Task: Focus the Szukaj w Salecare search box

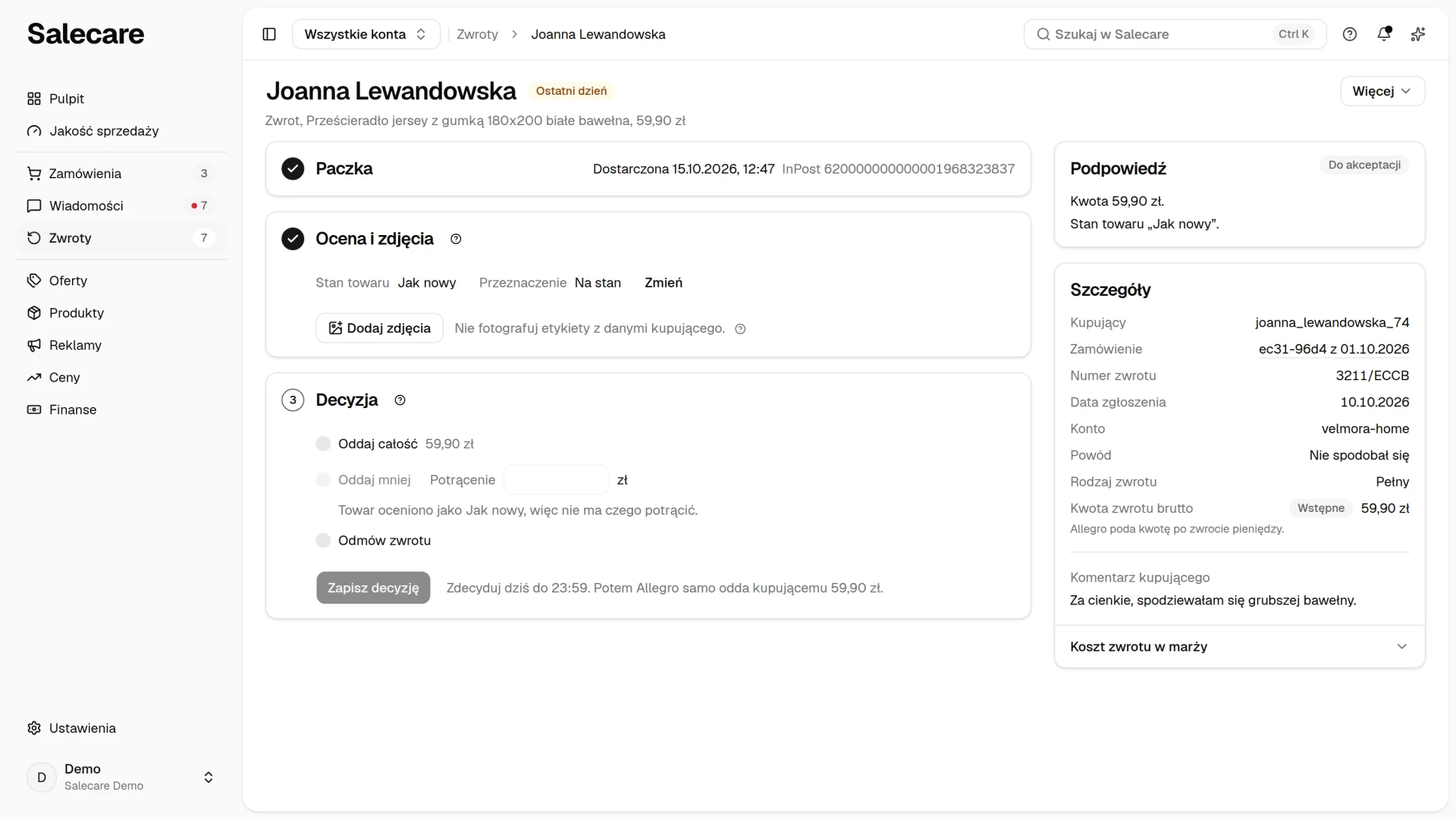Action: coord(1175,34)
